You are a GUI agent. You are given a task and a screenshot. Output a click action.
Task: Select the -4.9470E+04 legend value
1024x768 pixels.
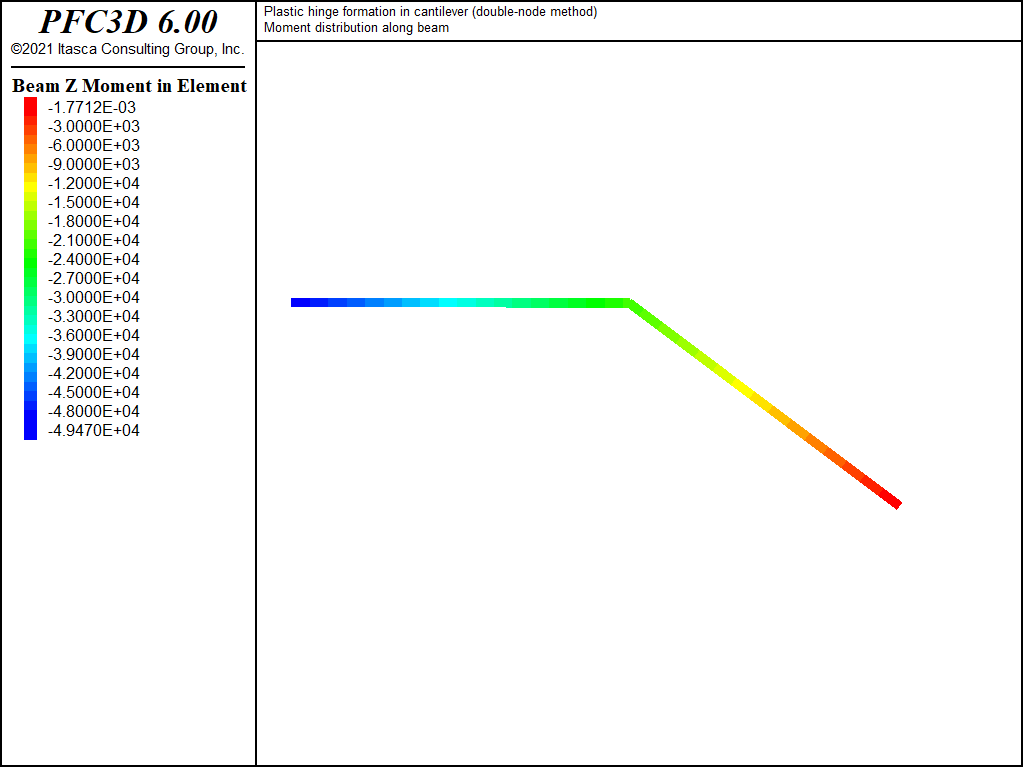(x=94, y=430)
